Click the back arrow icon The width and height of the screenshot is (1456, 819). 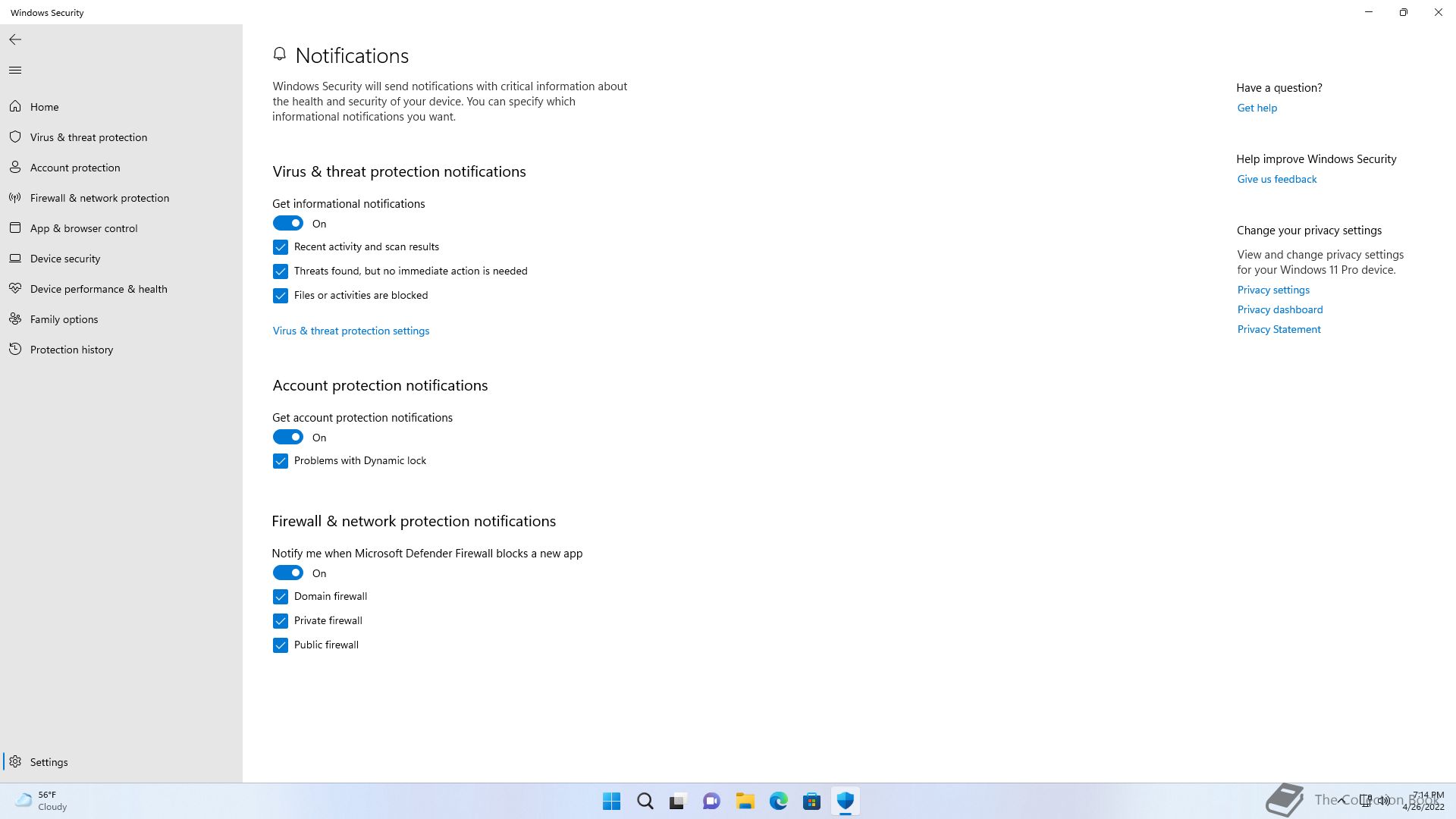coord(15,39)
